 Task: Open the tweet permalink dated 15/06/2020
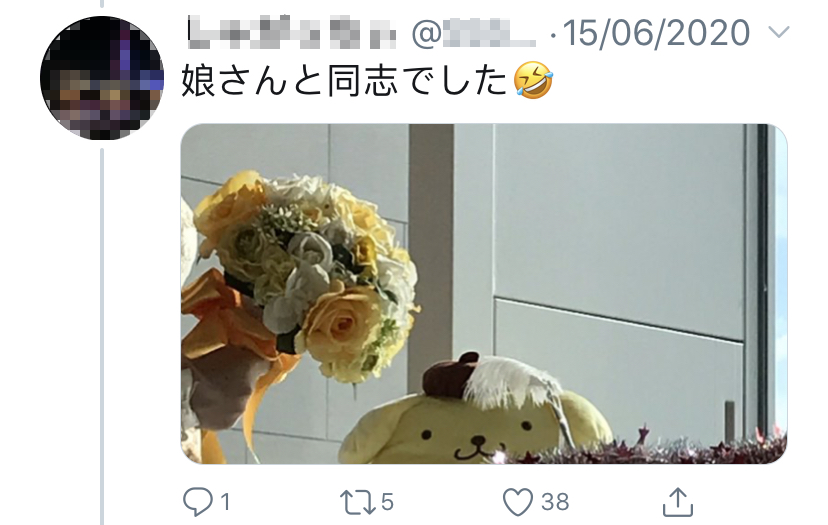[x=656, y=33]
